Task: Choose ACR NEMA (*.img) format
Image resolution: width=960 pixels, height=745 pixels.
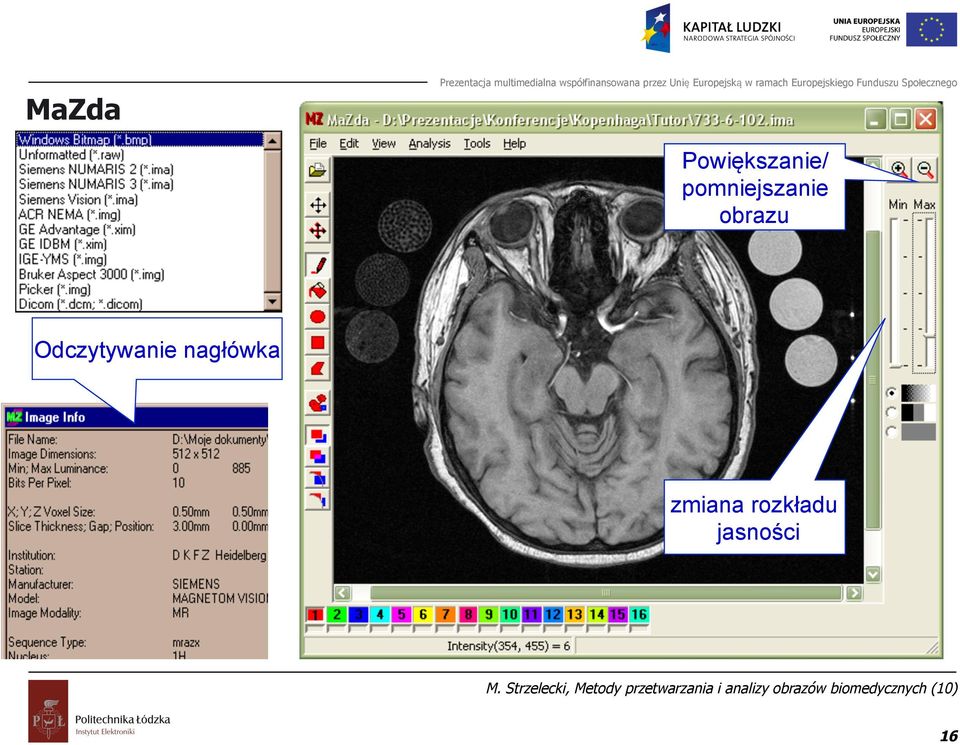Action: coord(140,214)
